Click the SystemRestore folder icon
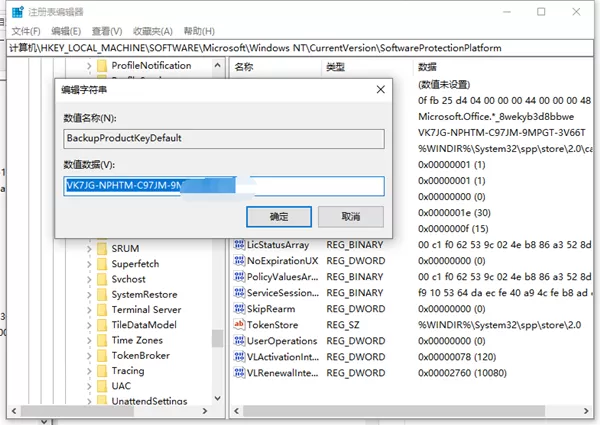 point(102,295)
